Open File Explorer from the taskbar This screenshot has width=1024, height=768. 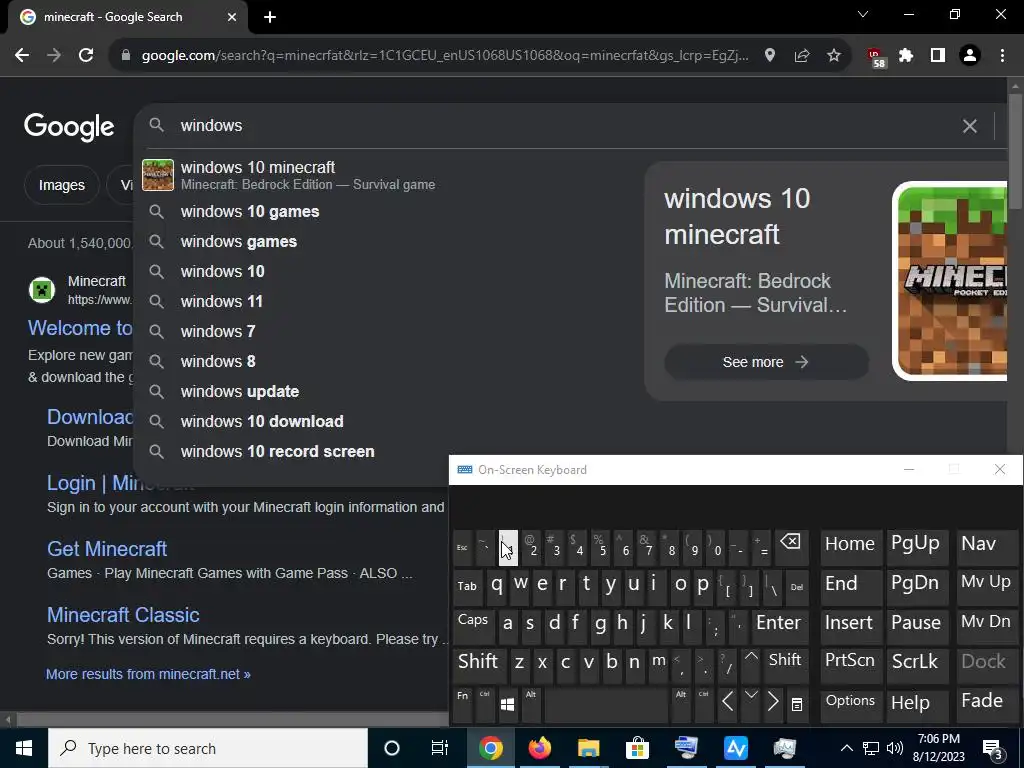[588, 748]
